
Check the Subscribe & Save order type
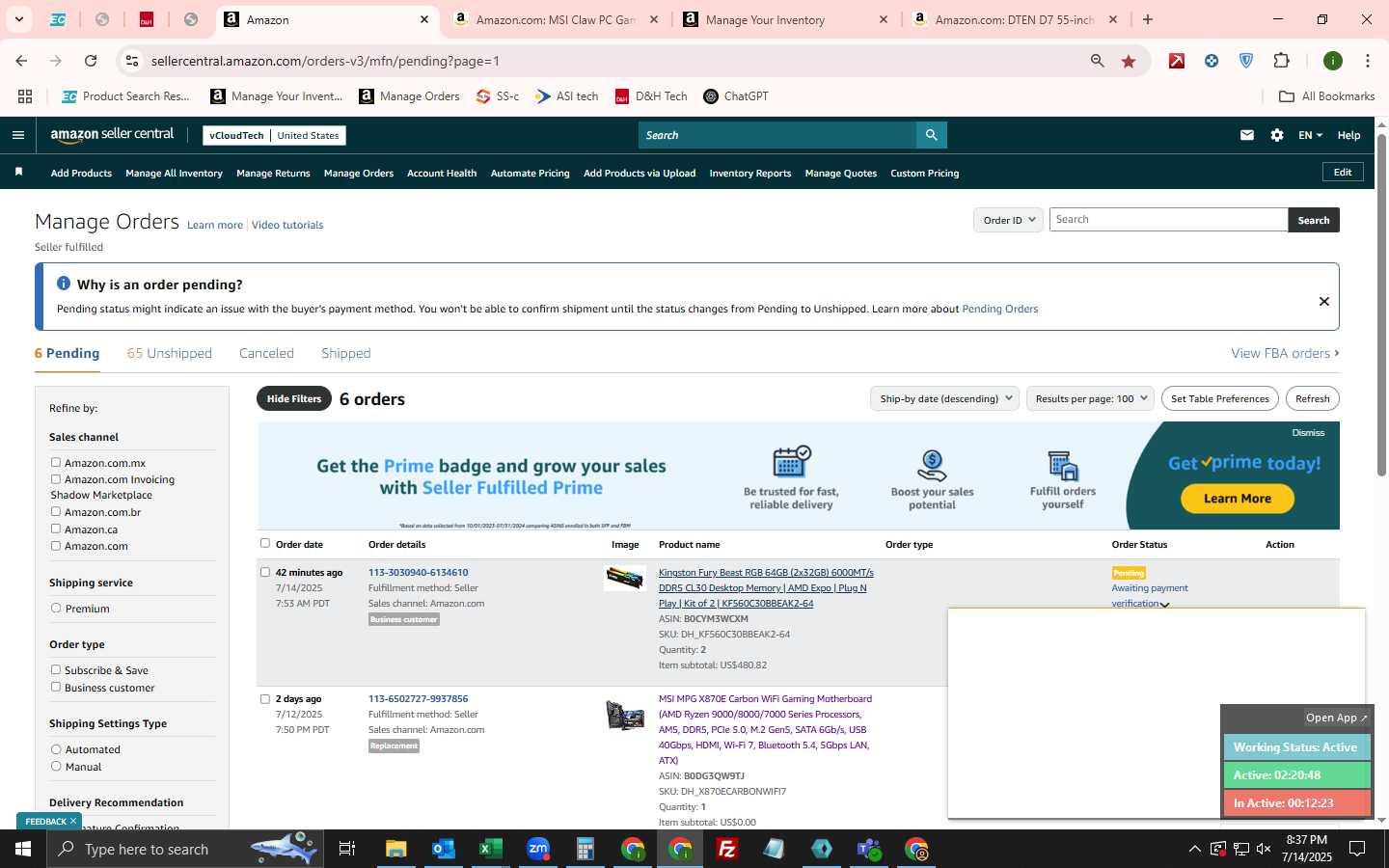(x=56, y=670)
